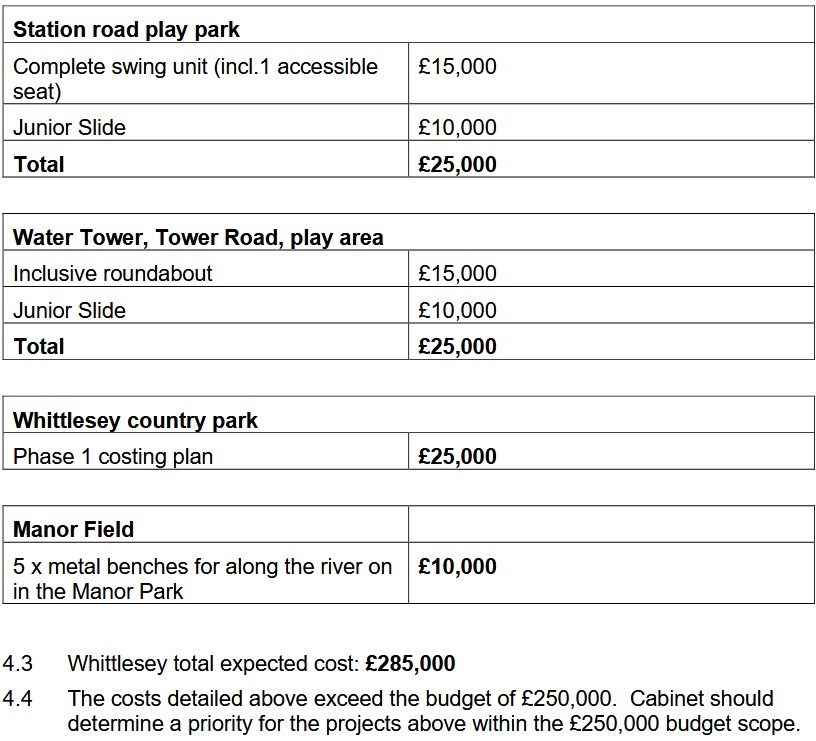Click the £15,000 cost for the swing unit
Viewport: 816px width, 741px height.
coord(457,67)
